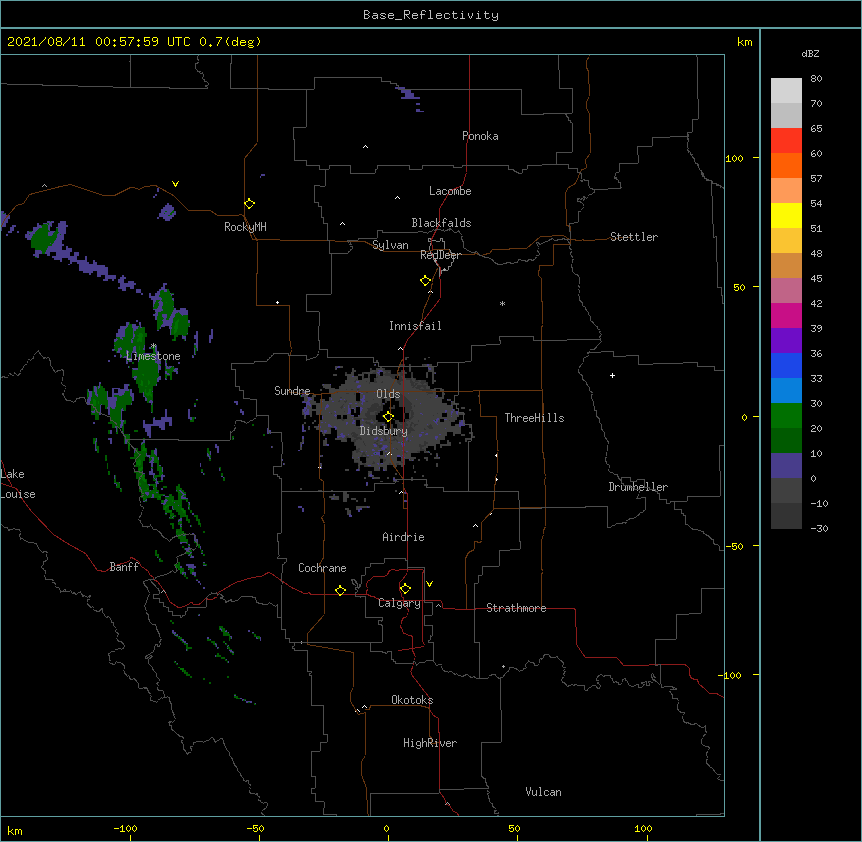This screenshot has height=842, width=862.
Task: Click the RockyMH label
Action: (245, 227)
